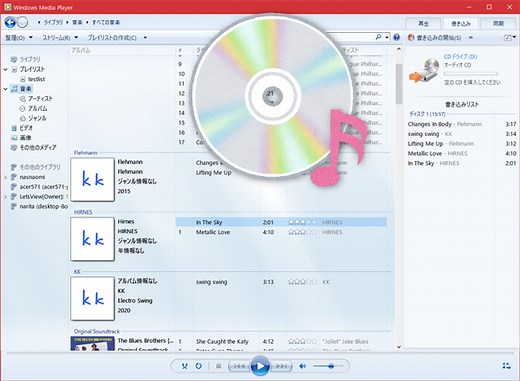Select Changes In Body in burn list
The width and height of the screenshot is (520, 381).
tap(462, 124)
